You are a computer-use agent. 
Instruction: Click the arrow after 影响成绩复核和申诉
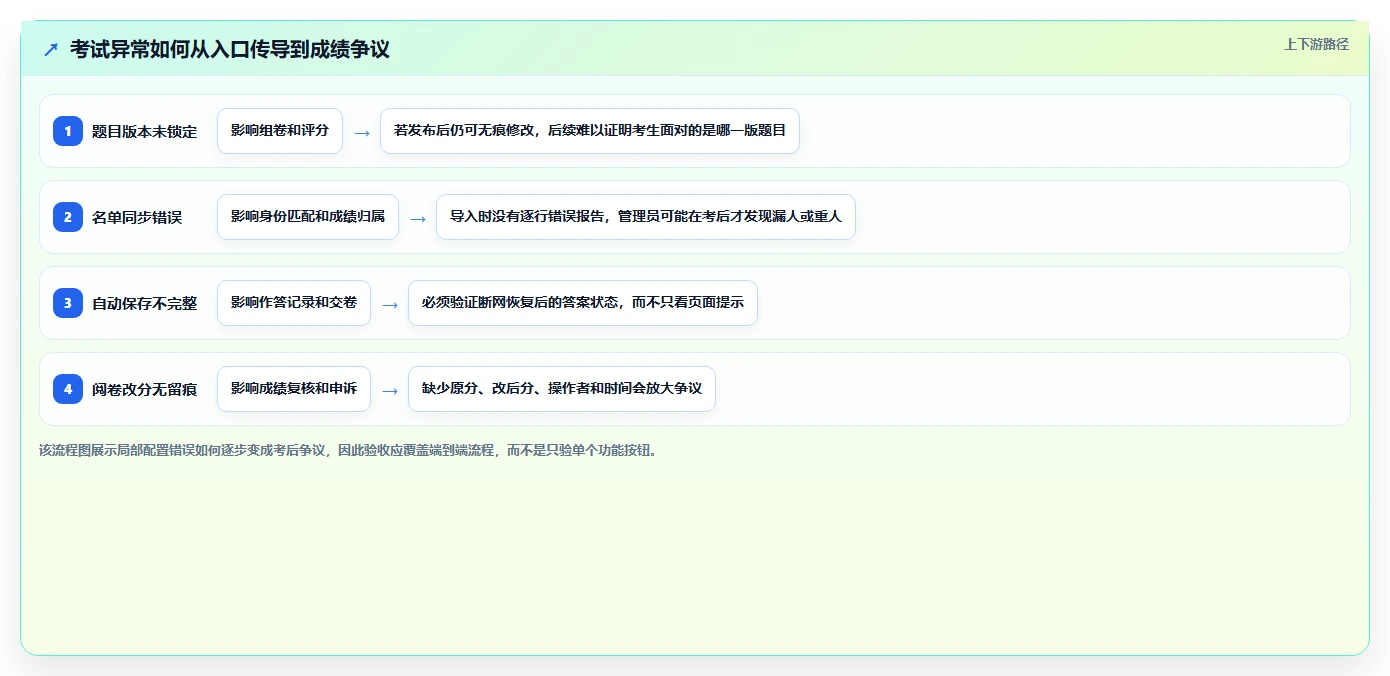click(x=390, y=390)
